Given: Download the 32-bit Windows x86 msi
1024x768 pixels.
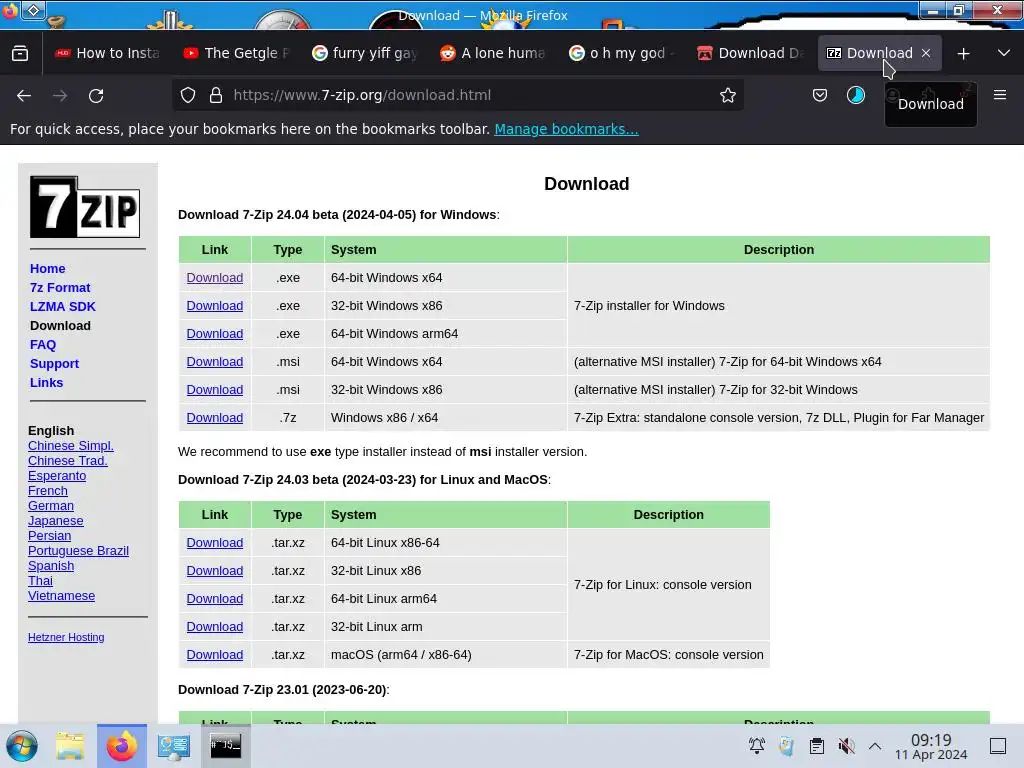Looking at the screenshot, I should [x=215, y=390].
